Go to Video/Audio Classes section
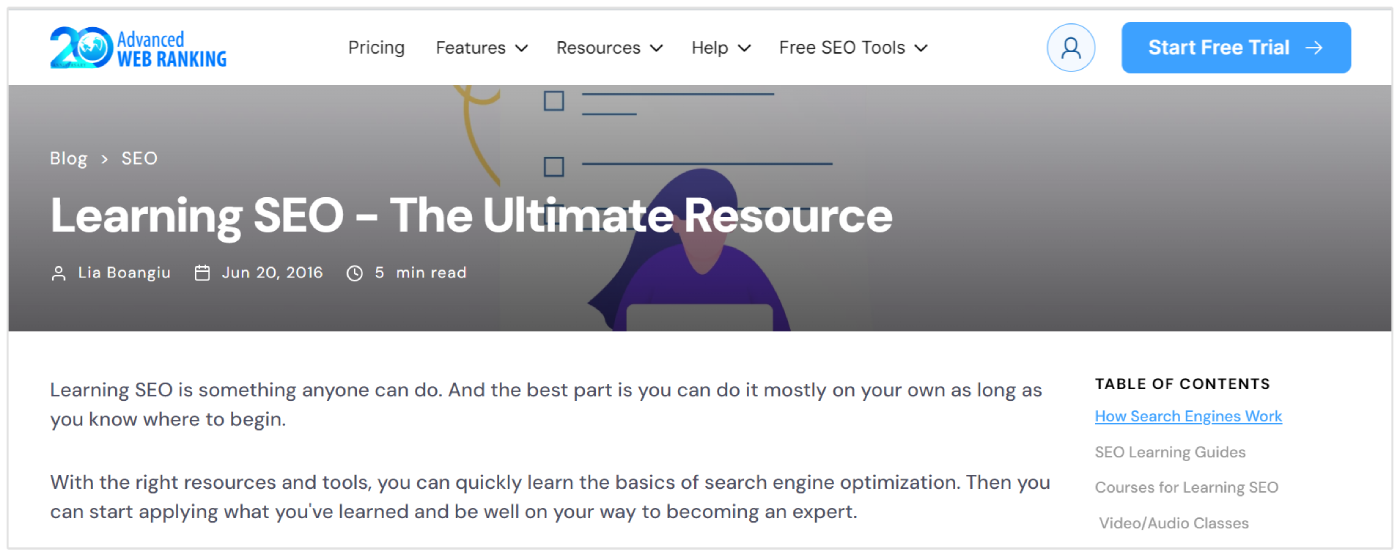 (1173, 523)
